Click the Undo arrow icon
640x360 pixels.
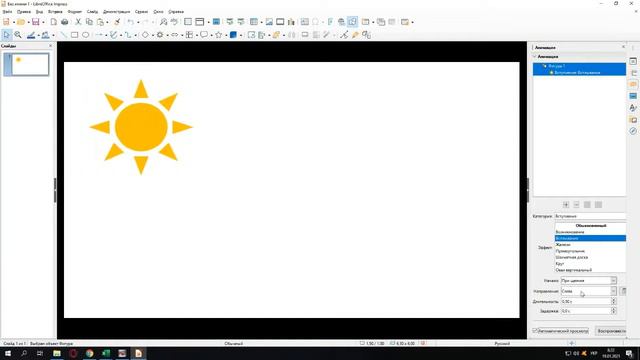pos(131,22)
